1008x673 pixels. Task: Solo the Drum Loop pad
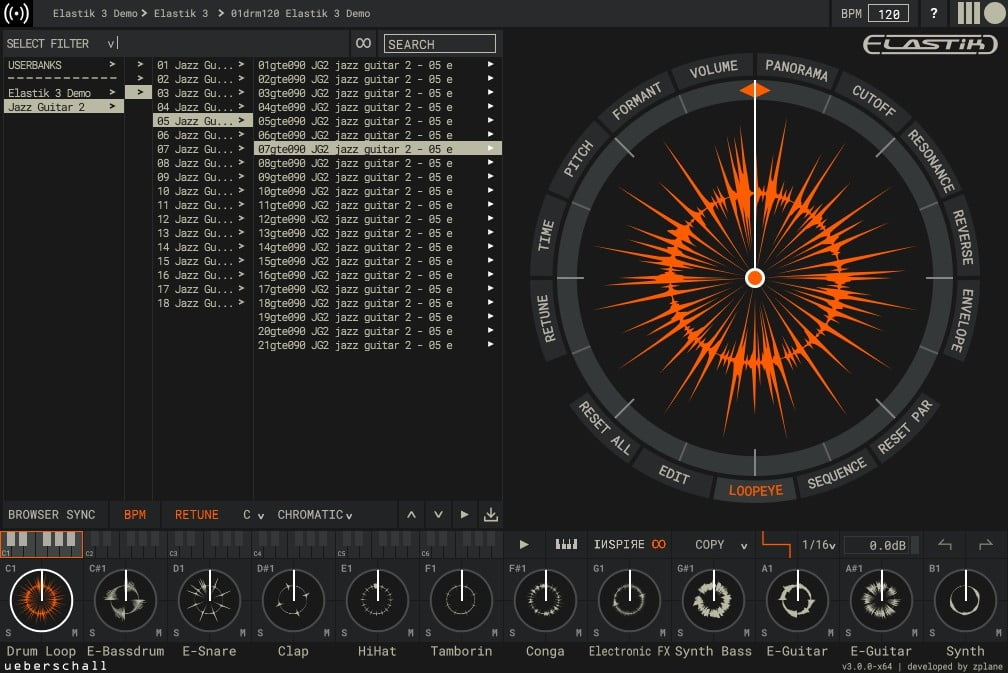8,633
